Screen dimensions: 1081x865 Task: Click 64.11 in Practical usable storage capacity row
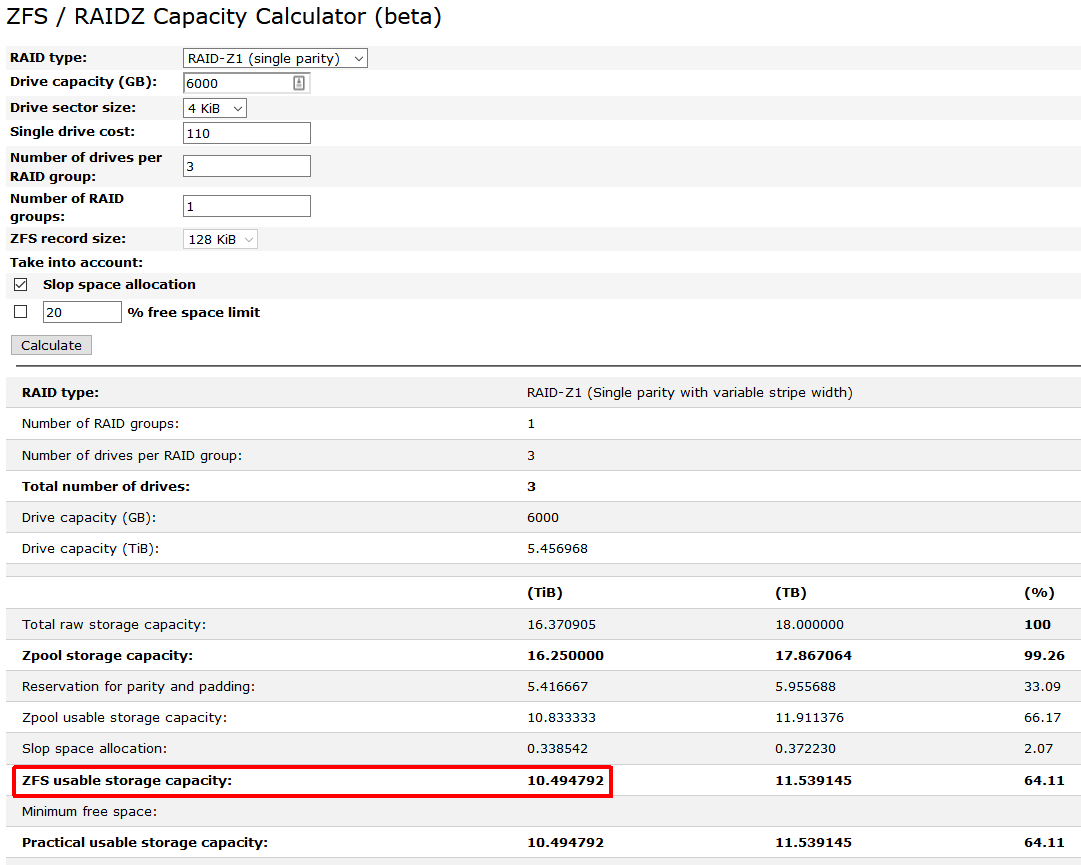[1044, 842]
